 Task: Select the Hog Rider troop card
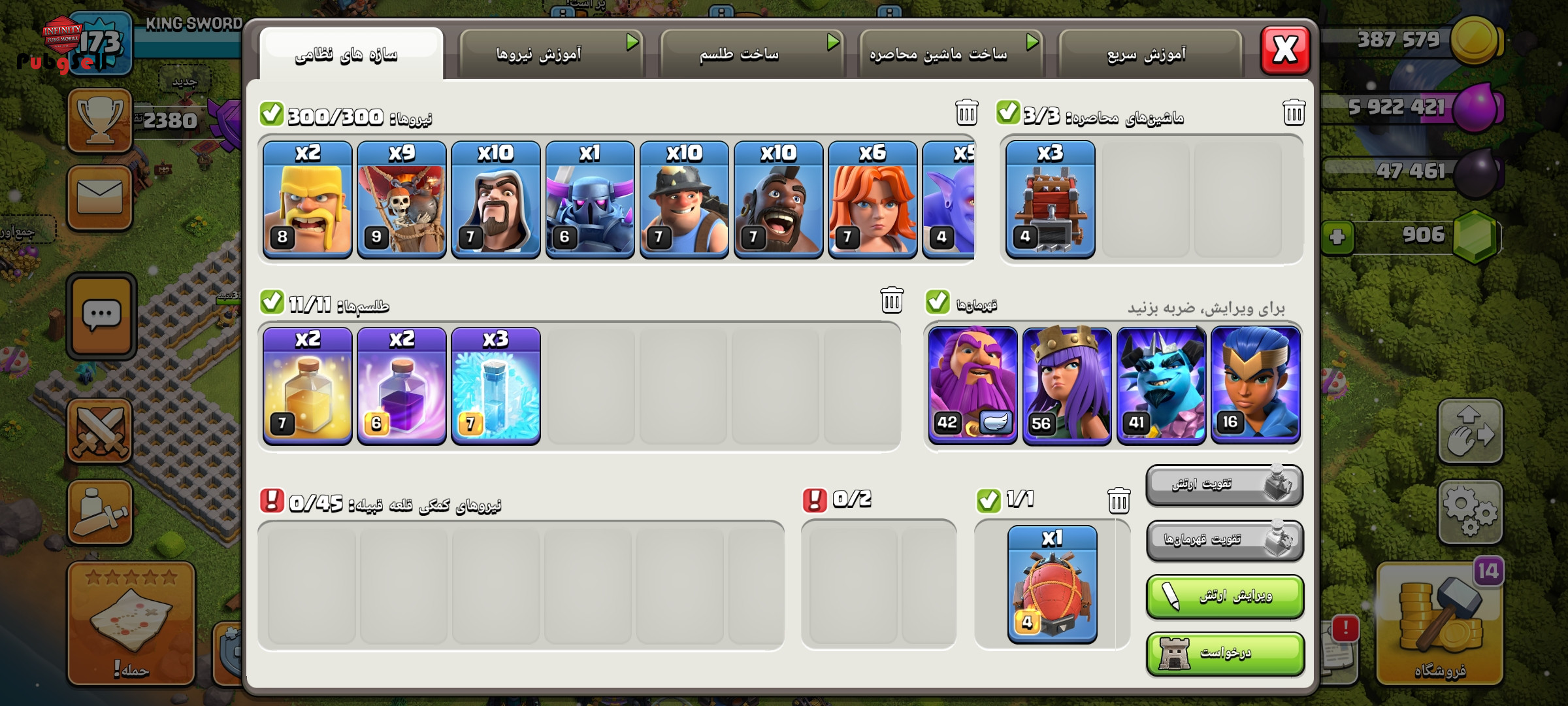tap(778, 199)
